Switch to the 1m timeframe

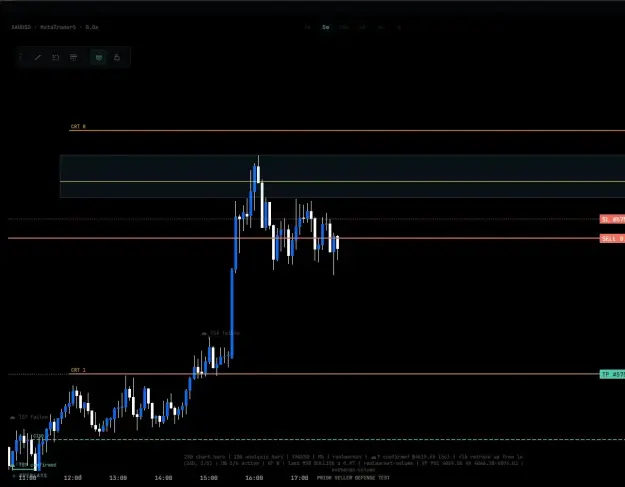(307, 27)
